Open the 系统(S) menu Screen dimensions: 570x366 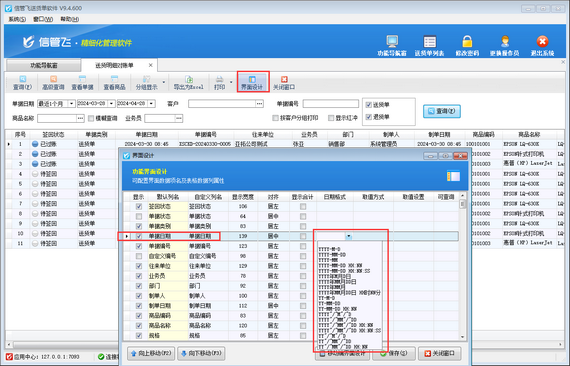click(x=17, y=19)
